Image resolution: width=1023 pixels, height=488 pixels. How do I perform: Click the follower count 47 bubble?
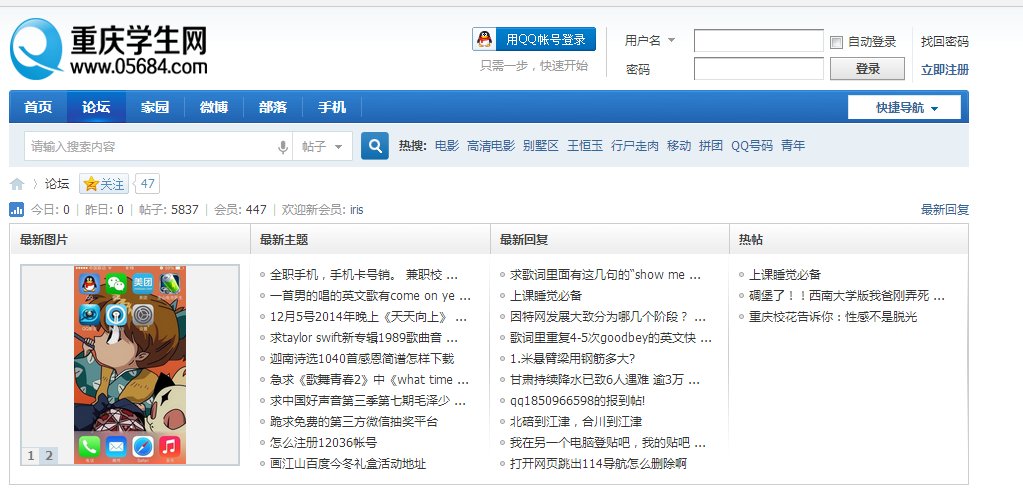click(x=147, y=184)
